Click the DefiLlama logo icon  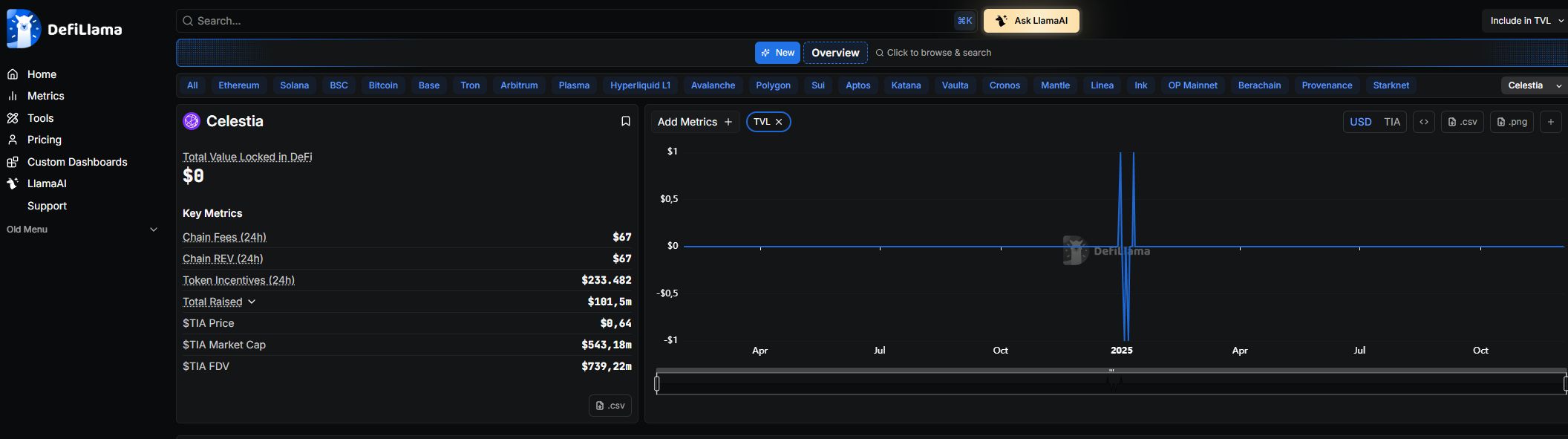point(24,29)
